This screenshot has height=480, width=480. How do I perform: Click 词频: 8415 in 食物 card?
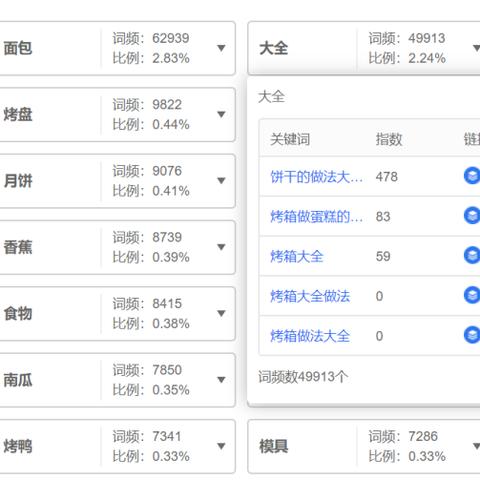[147, 304]
